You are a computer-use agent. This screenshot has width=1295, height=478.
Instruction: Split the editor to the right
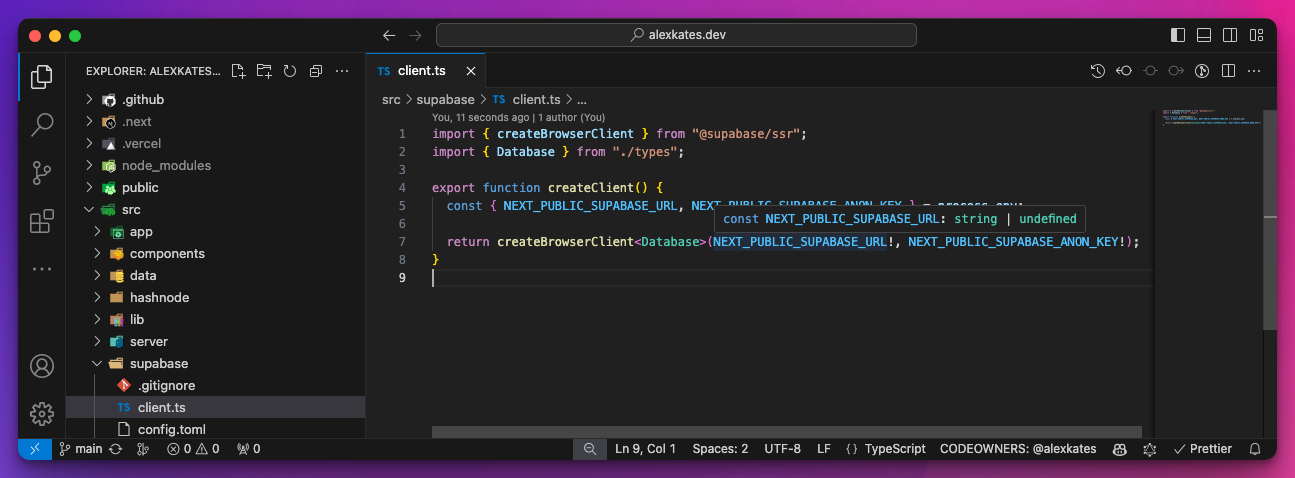click(1229, 71)
